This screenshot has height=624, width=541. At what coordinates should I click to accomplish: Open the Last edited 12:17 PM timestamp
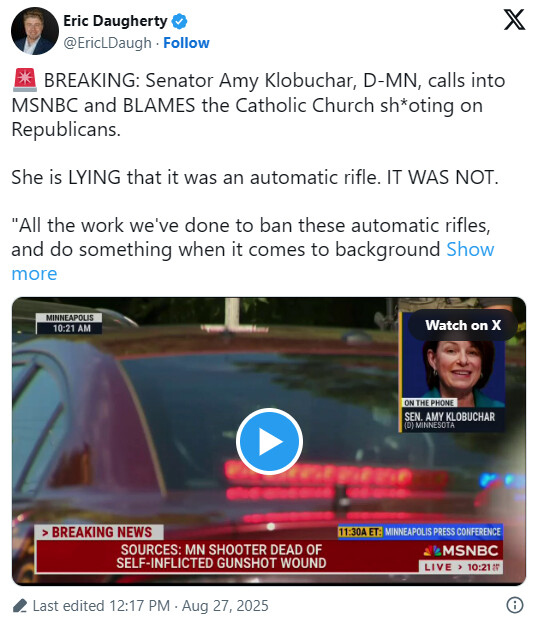pos(150,606)
